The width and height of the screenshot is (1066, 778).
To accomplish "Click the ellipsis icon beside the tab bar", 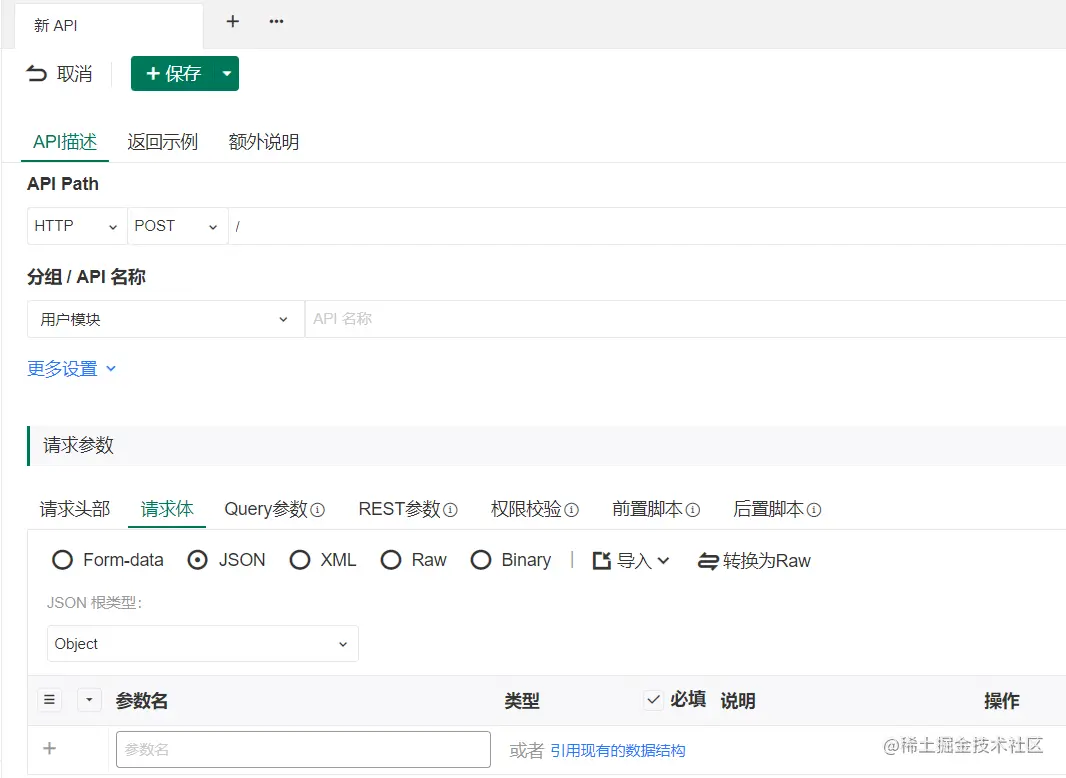I will pos(275,22).
